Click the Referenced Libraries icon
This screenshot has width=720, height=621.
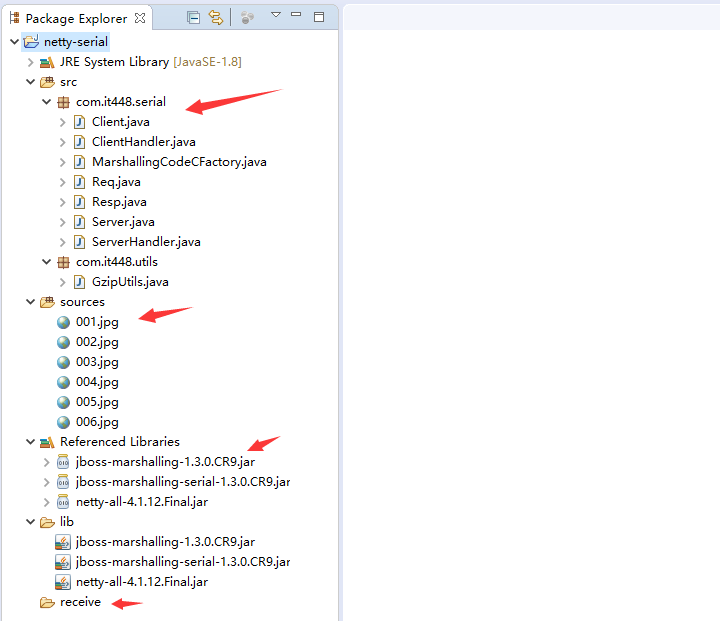[47, 442]
